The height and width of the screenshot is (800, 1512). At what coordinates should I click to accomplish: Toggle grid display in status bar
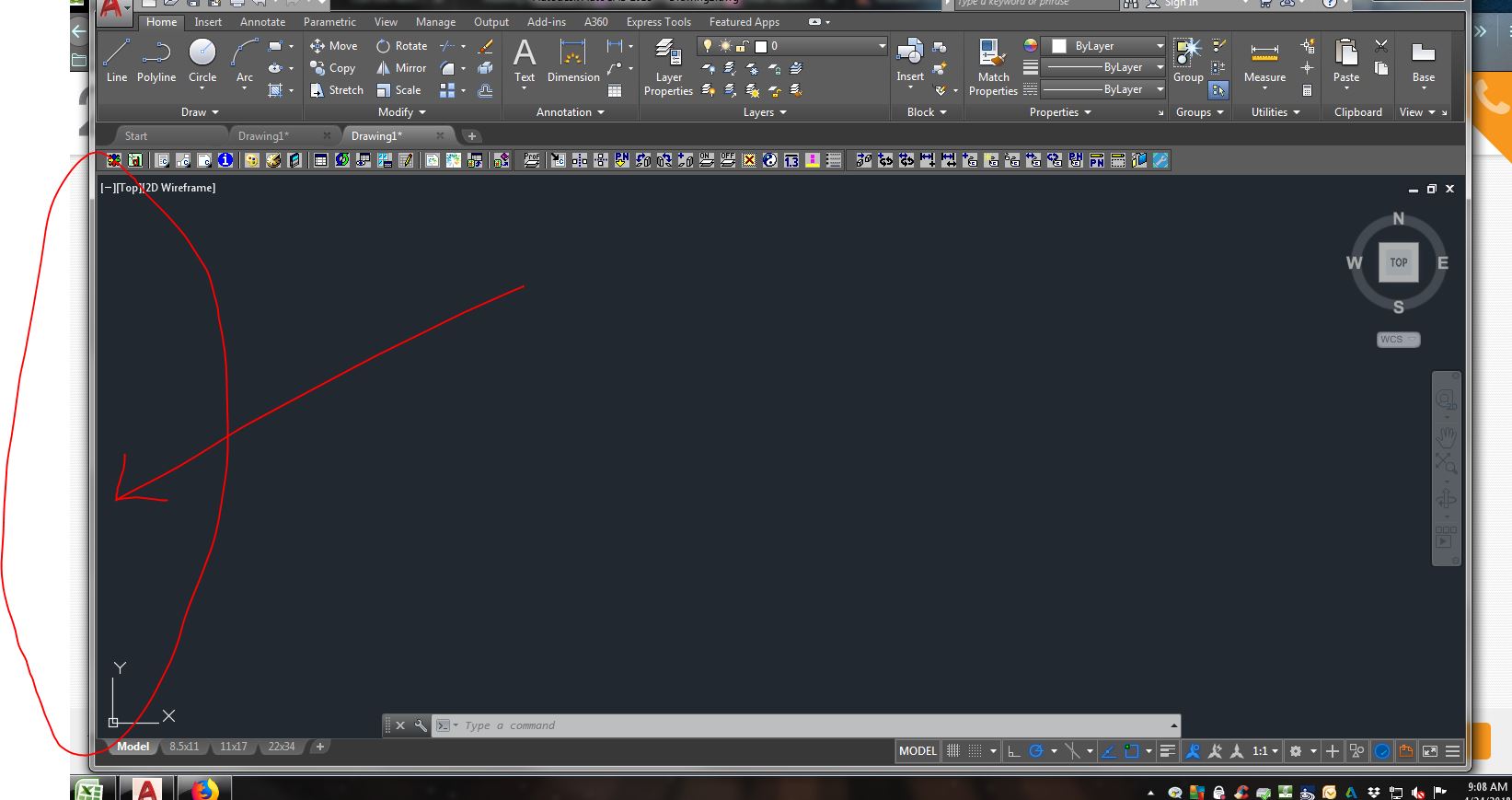953,751
